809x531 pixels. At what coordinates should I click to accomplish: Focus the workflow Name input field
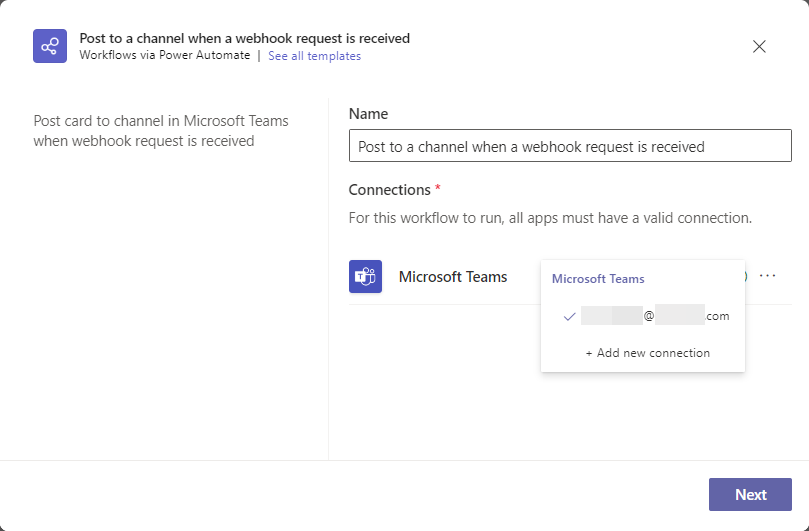coord(570,146)
